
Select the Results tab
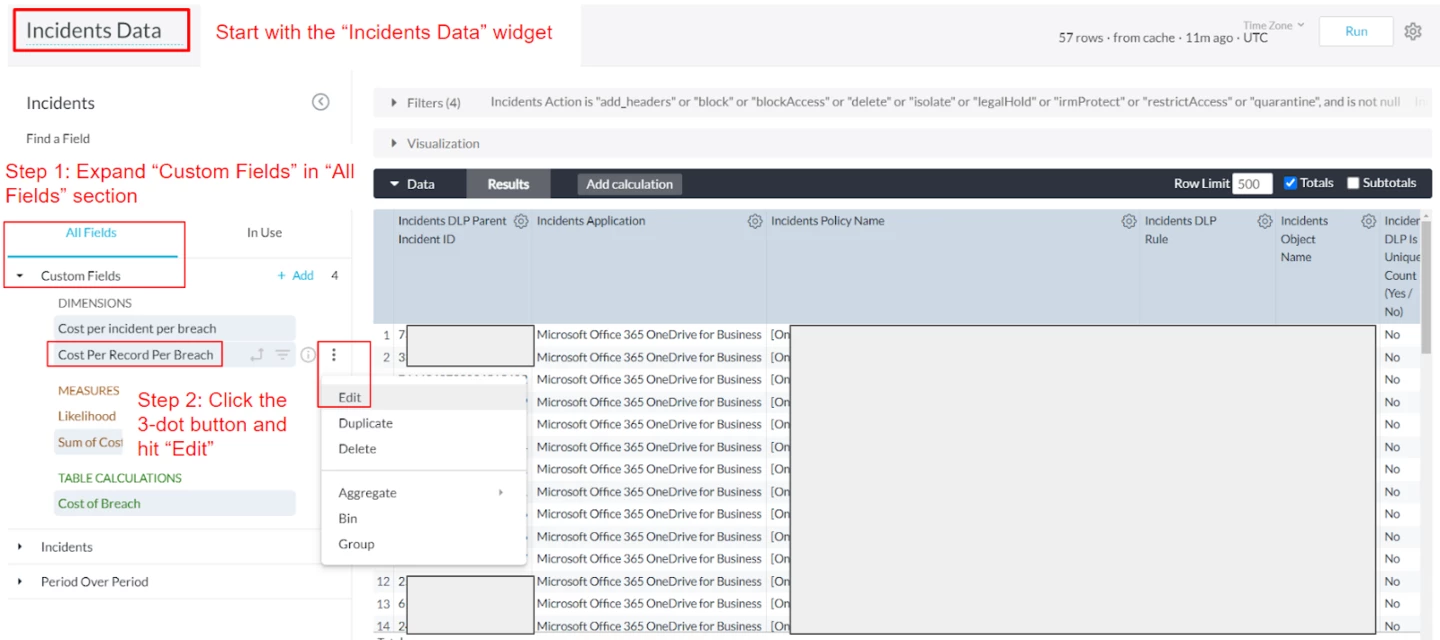(x=508, y=184)
